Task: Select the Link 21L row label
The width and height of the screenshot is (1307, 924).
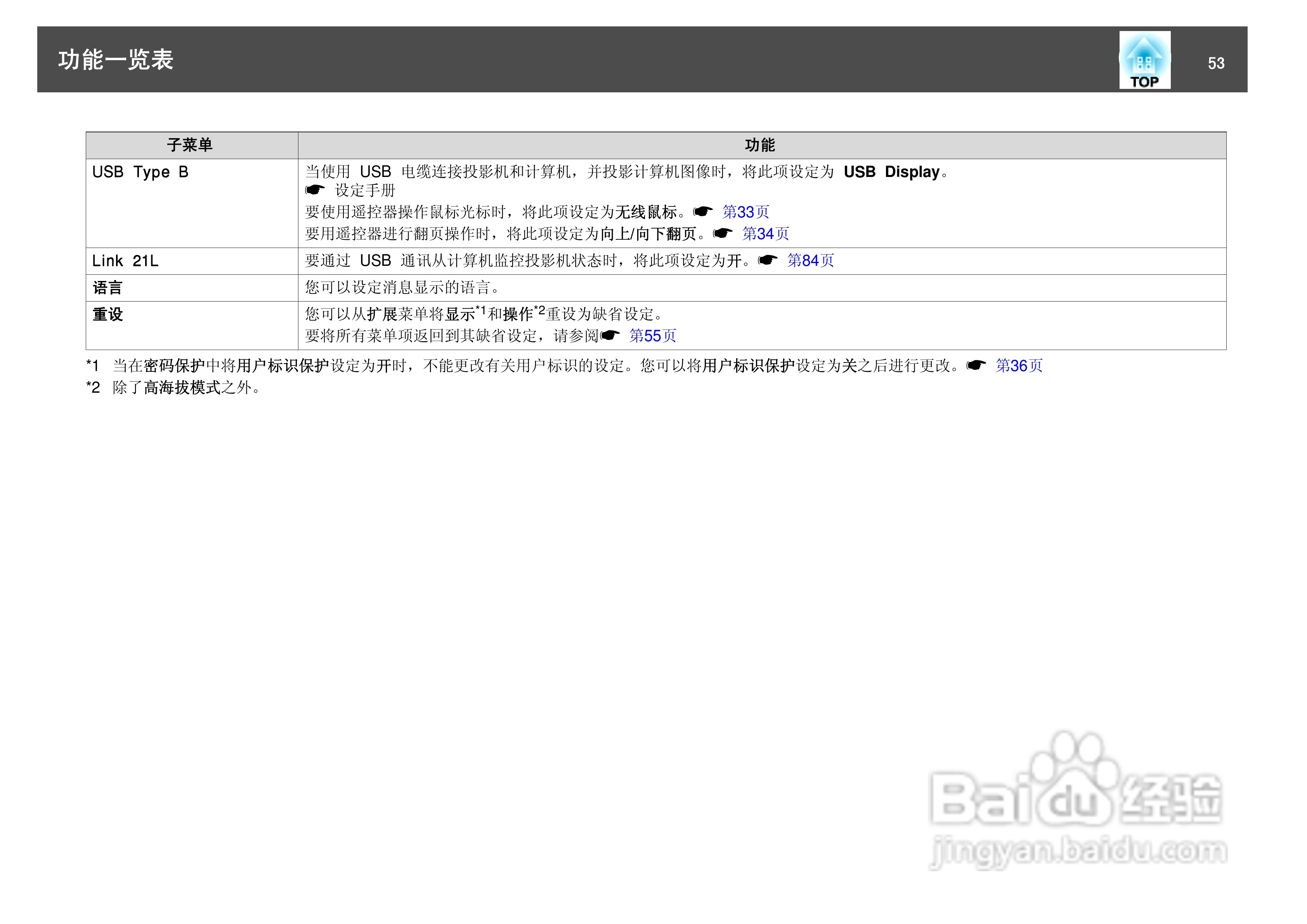Action: click(125, 261)
